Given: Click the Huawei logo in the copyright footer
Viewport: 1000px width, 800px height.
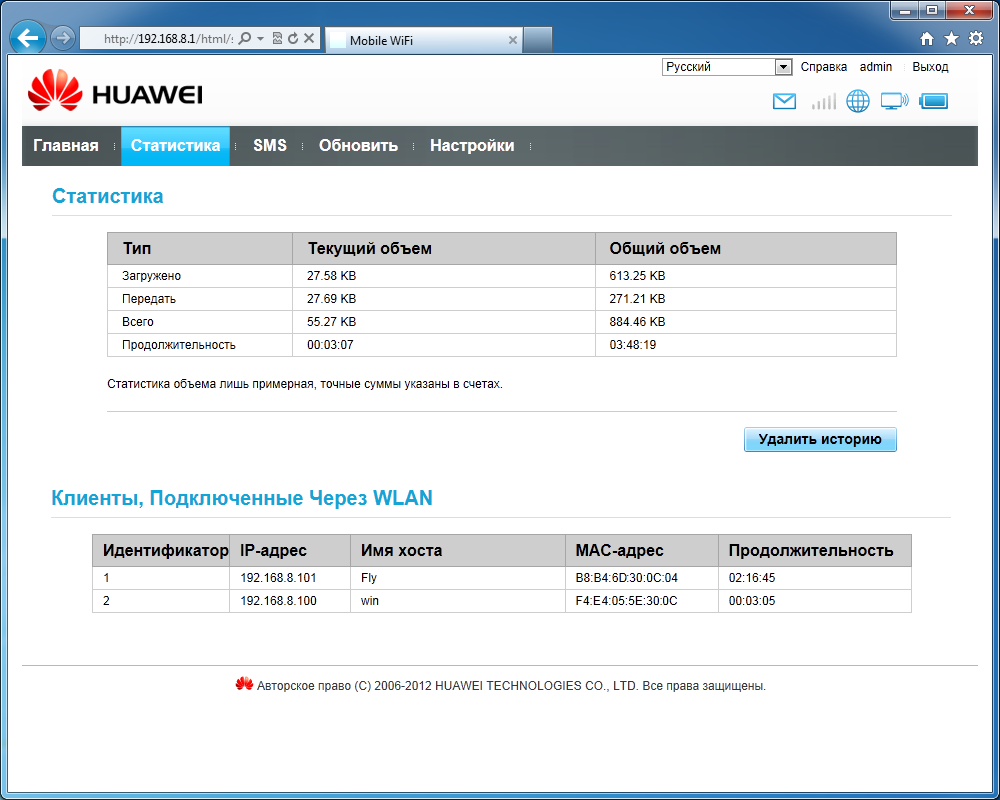Looking at the screenshot, I should (x=244, y=684).
